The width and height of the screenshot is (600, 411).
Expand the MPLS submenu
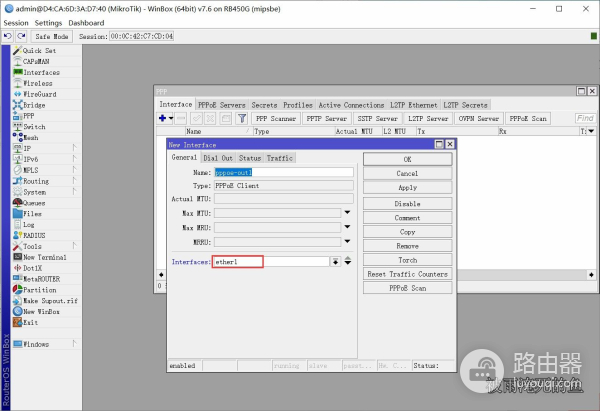pos(75,170)
